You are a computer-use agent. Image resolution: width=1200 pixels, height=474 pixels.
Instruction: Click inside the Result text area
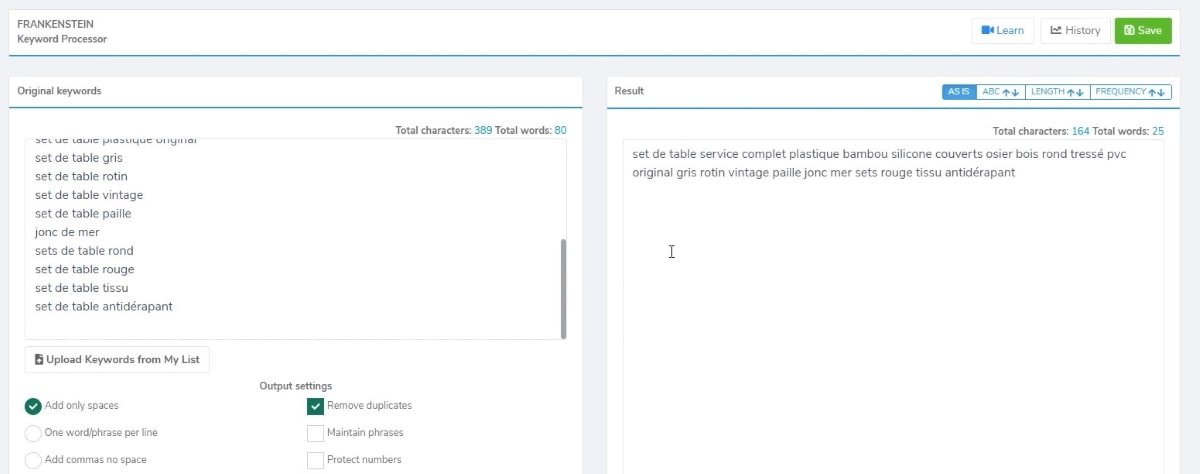point(893,305)
